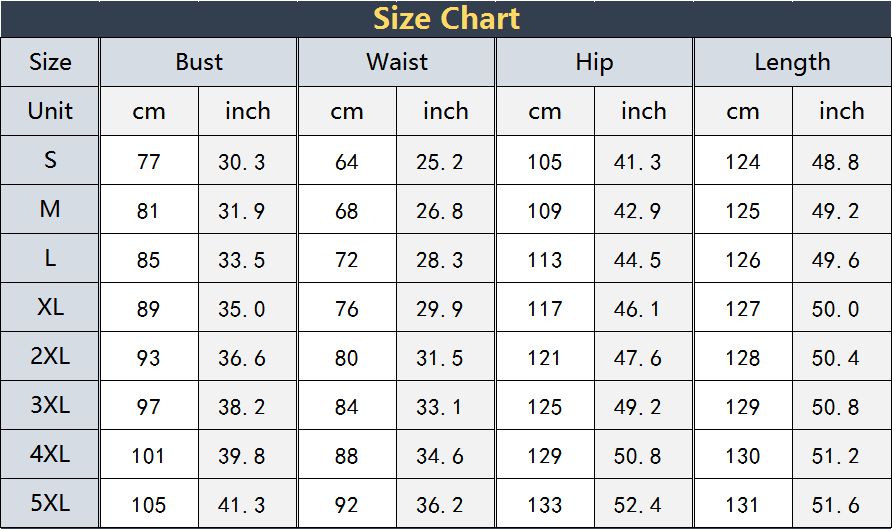The height and width of the screenshot is (529, 892).
Task: Click the XL size row label
Action: pos(50,307)
